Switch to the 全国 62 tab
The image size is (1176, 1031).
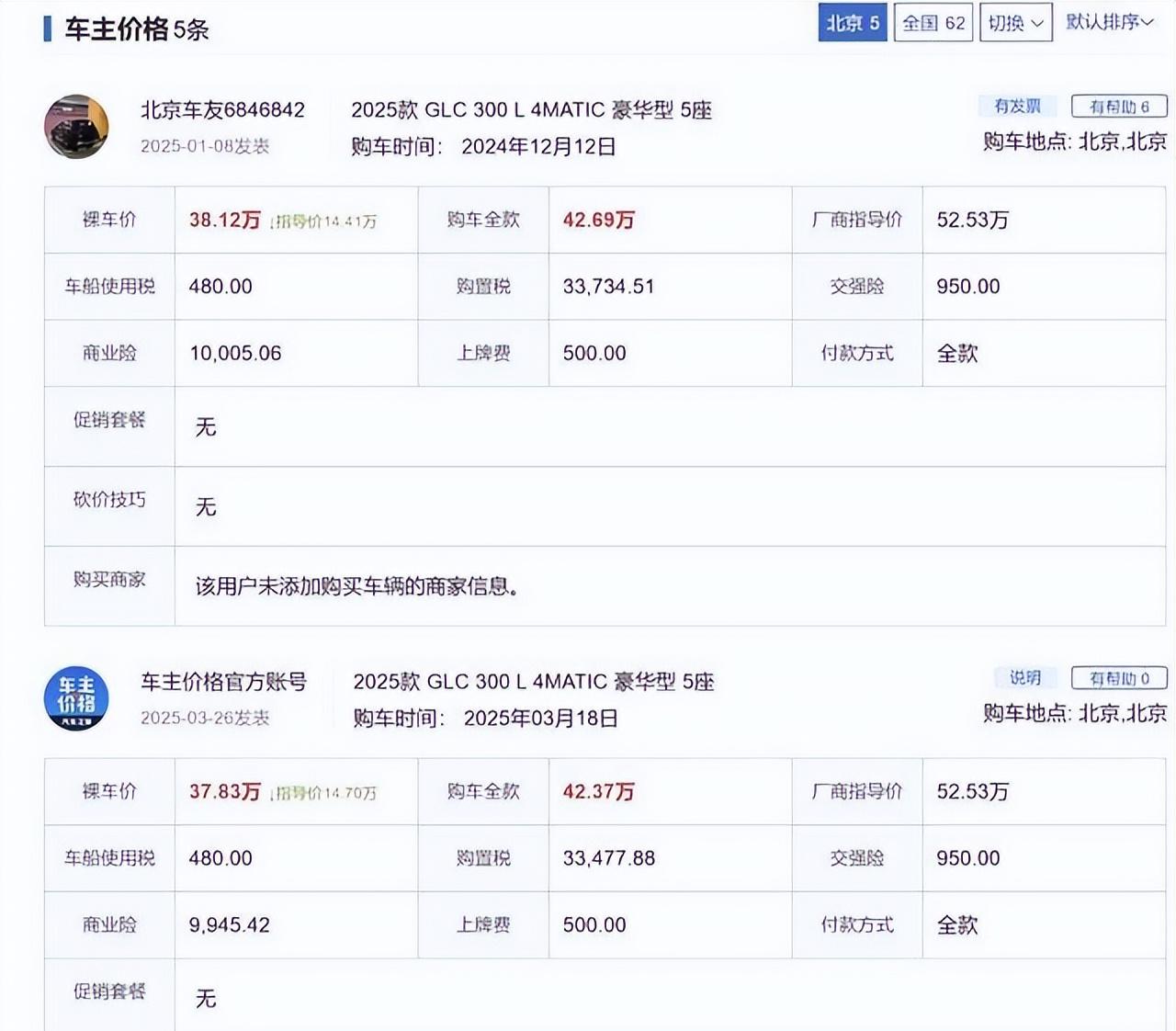coord(933,23)
